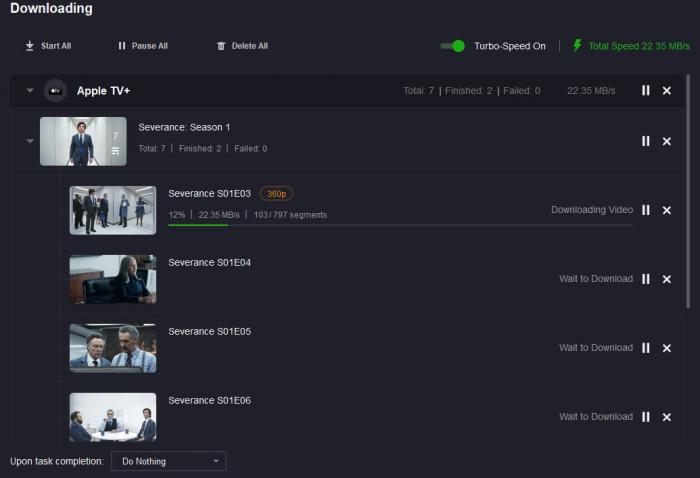This screenshot has width=700, height=478.
Task: Click the download list vertical scrollbar
Action: tap(688, 191)
